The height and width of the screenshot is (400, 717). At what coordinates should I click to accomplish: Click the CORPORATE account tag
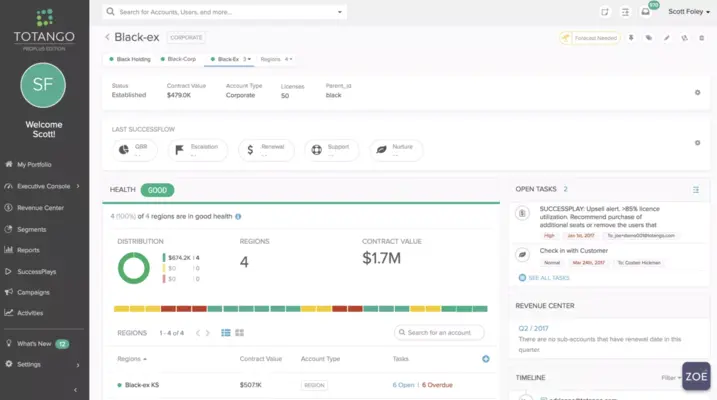coord(186,37)
